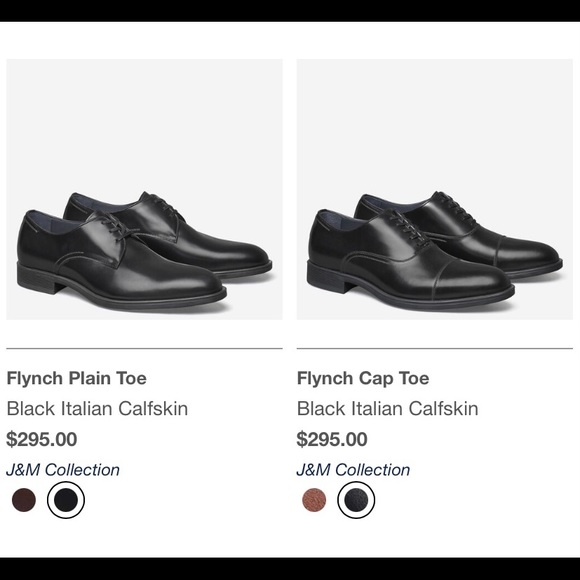The height and width of the screenshot is (580, 580).
Task: Click the Flynch Cap Toe product title
Action: coord(363,378)
